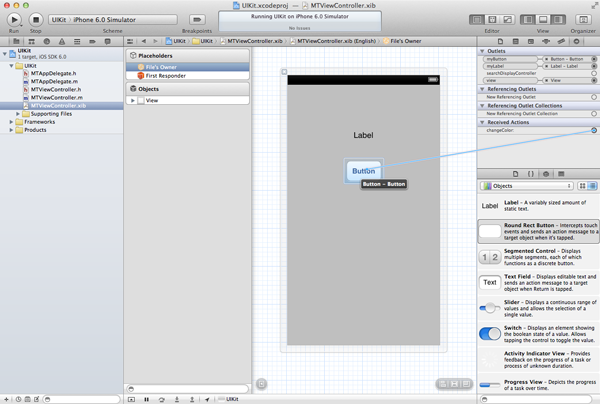Expand the Frameworks folder
Viewport: 600px width, 404px height.
pyautogui.click(x=11, y=122)
